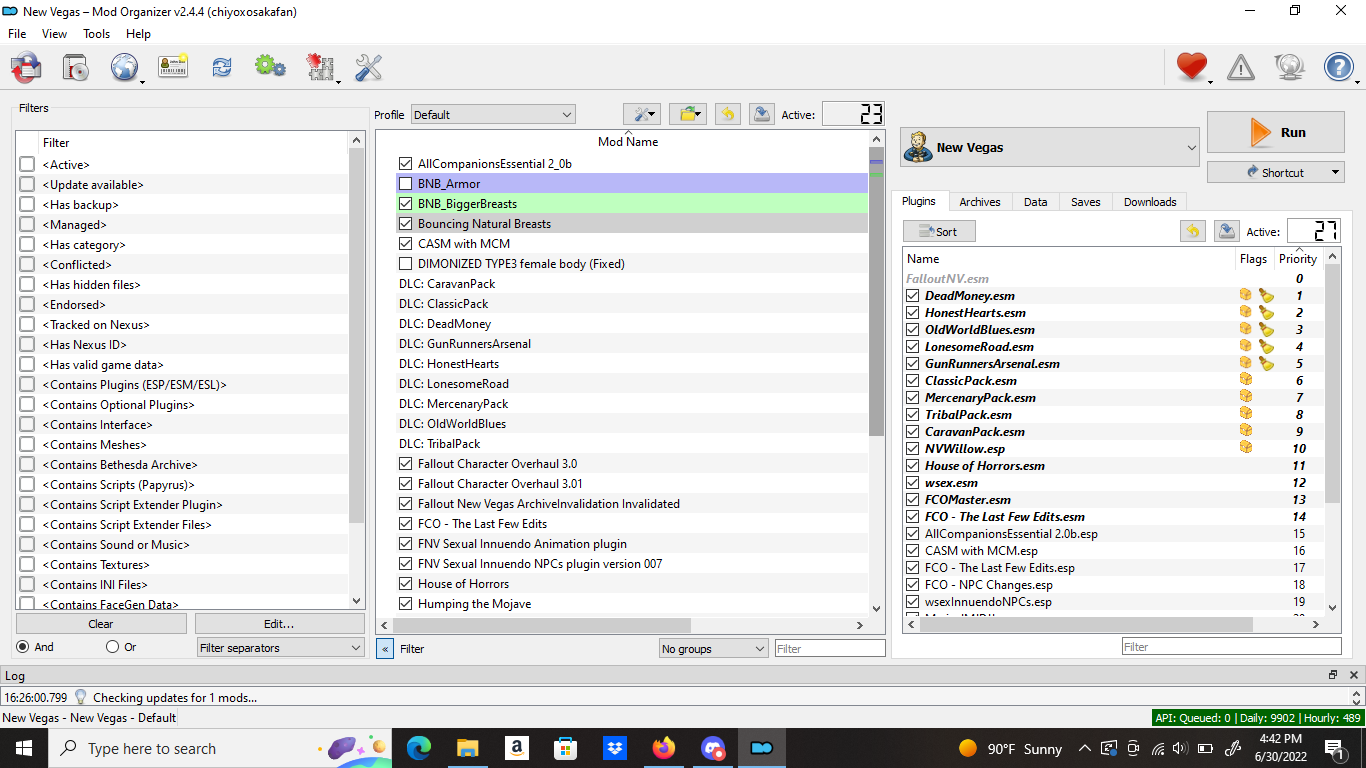Open settings with the wrench-screwdriver icon

point(369,67)
